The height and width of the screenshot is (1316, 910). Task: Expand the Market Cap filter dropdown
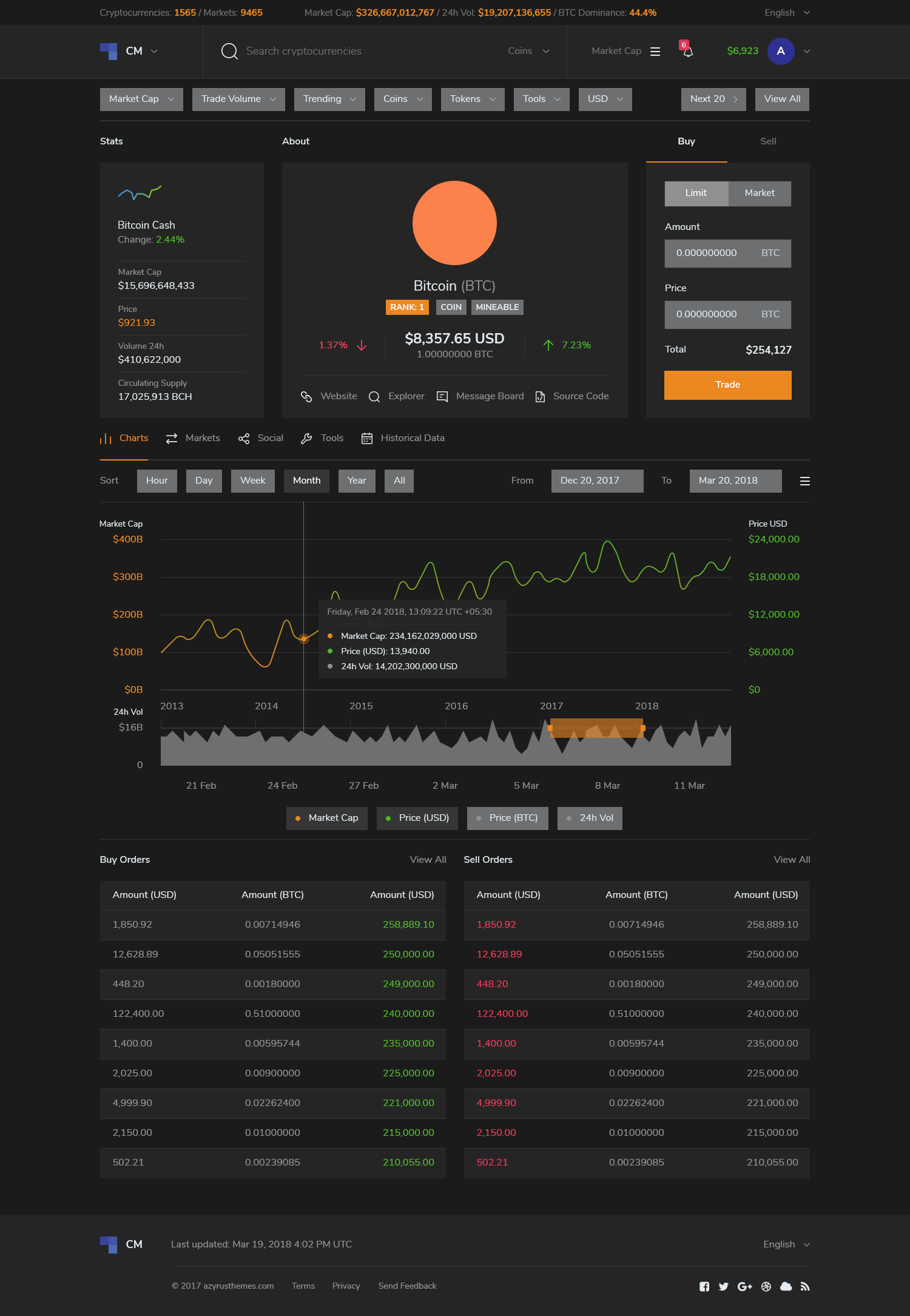141,100
